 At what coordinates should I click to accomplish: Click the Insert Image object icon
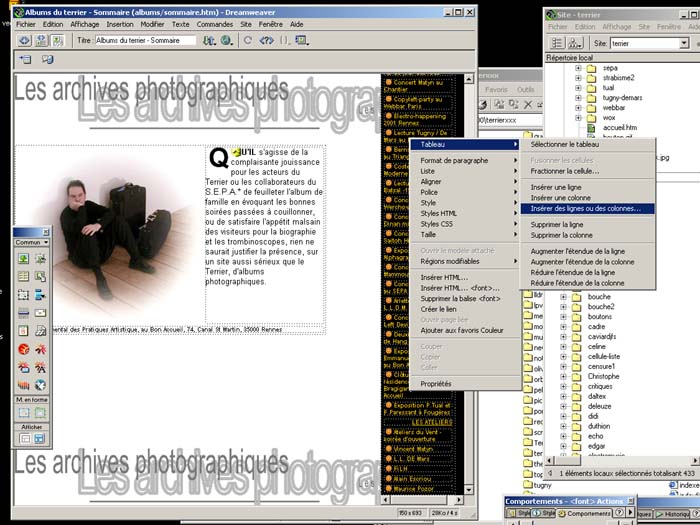click(x=24, y=258)
